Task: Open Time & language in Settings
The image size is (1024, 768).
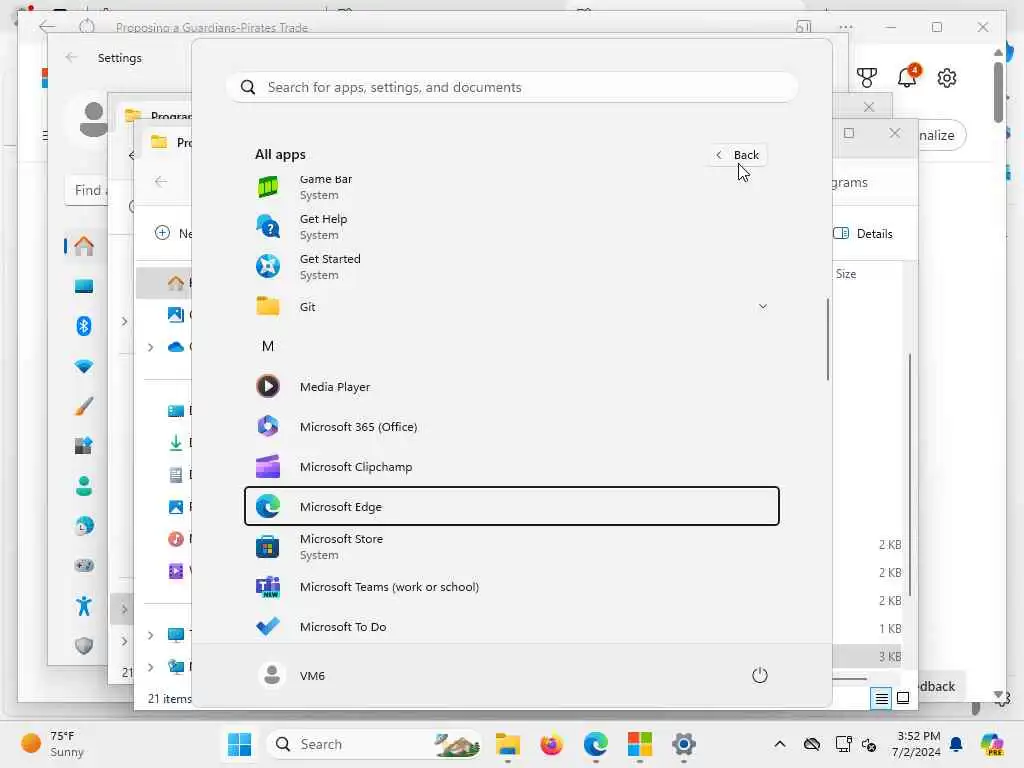Action: (84, 526)
